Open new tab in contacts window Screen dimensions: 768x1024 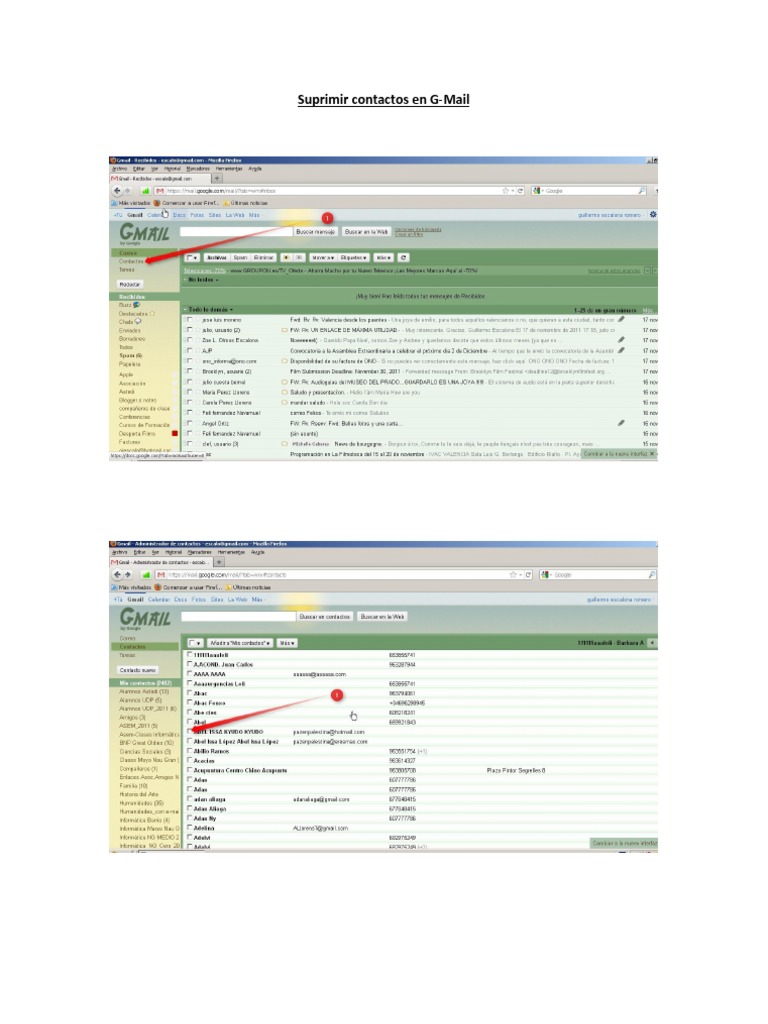tap(219, 562)
